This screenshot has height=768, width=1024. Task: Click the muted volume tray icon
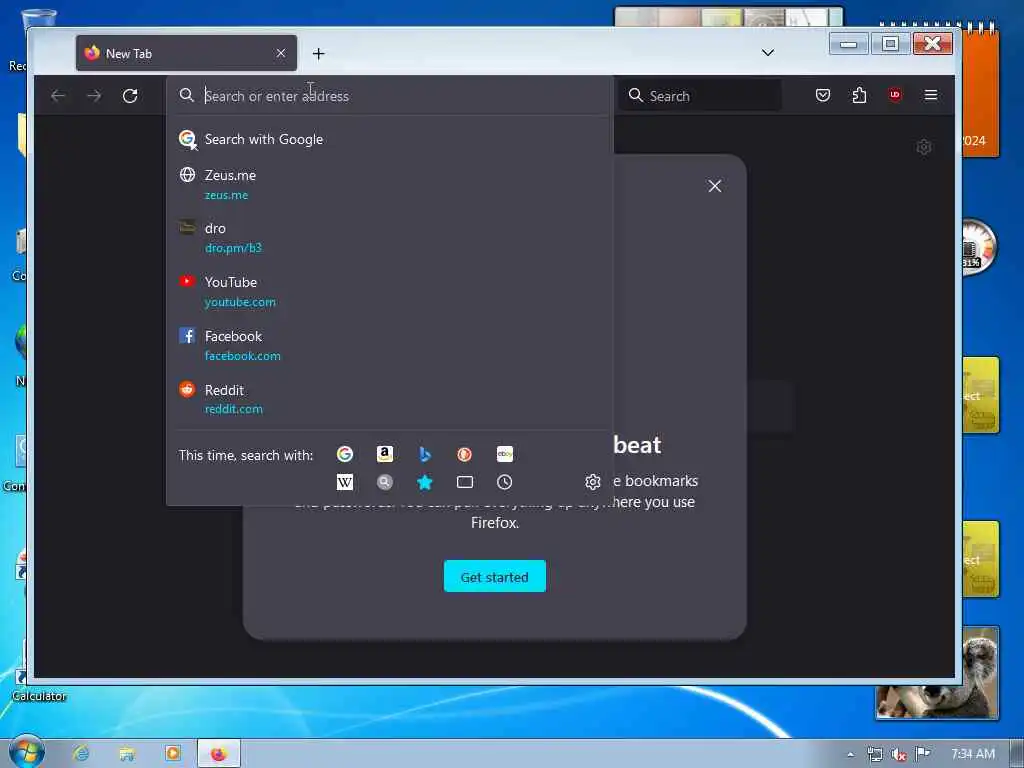point(899,754)
